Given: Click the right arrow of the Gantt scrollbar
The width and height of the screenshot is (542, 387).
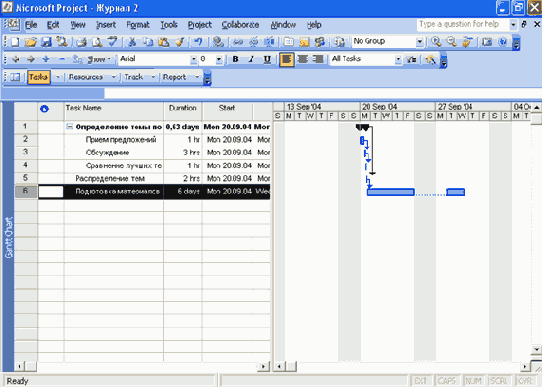Looking at the screenshot, I should pyautogui.click(x=525, y=366).
